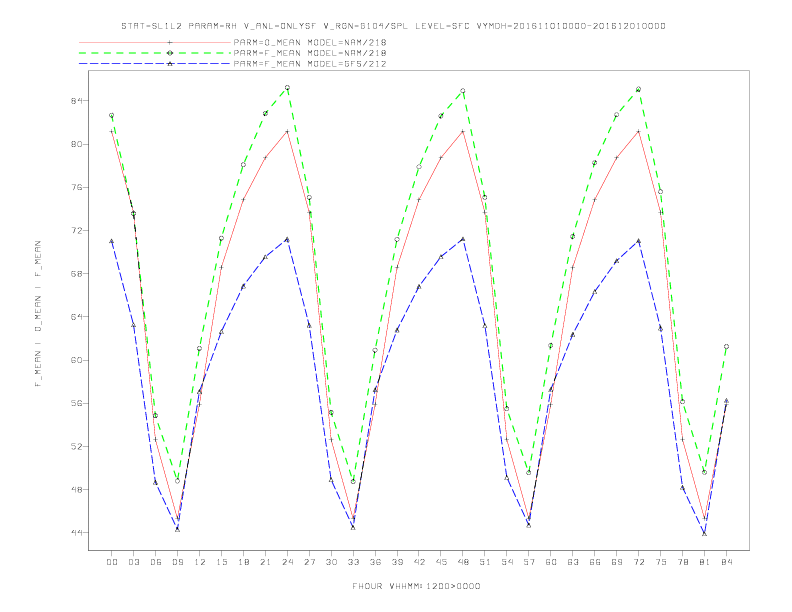Click x-axis tick label 60

(x=551, y=562)
